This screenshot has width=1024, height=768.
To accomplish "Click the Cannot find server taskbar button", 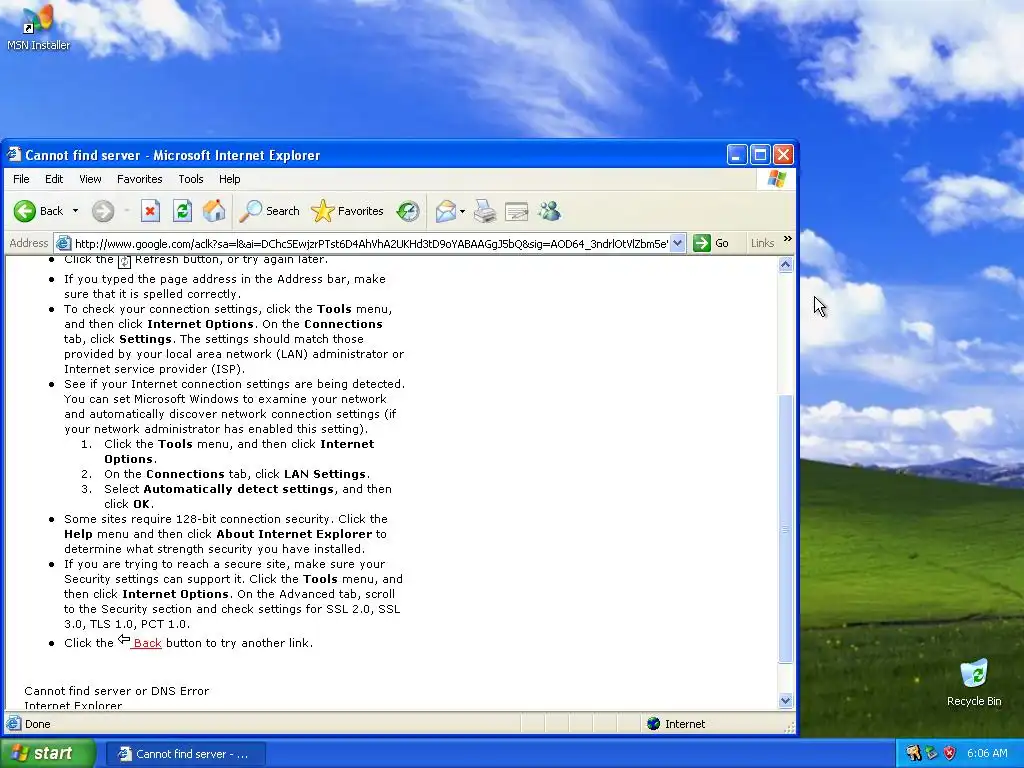I will coord(185,754).
